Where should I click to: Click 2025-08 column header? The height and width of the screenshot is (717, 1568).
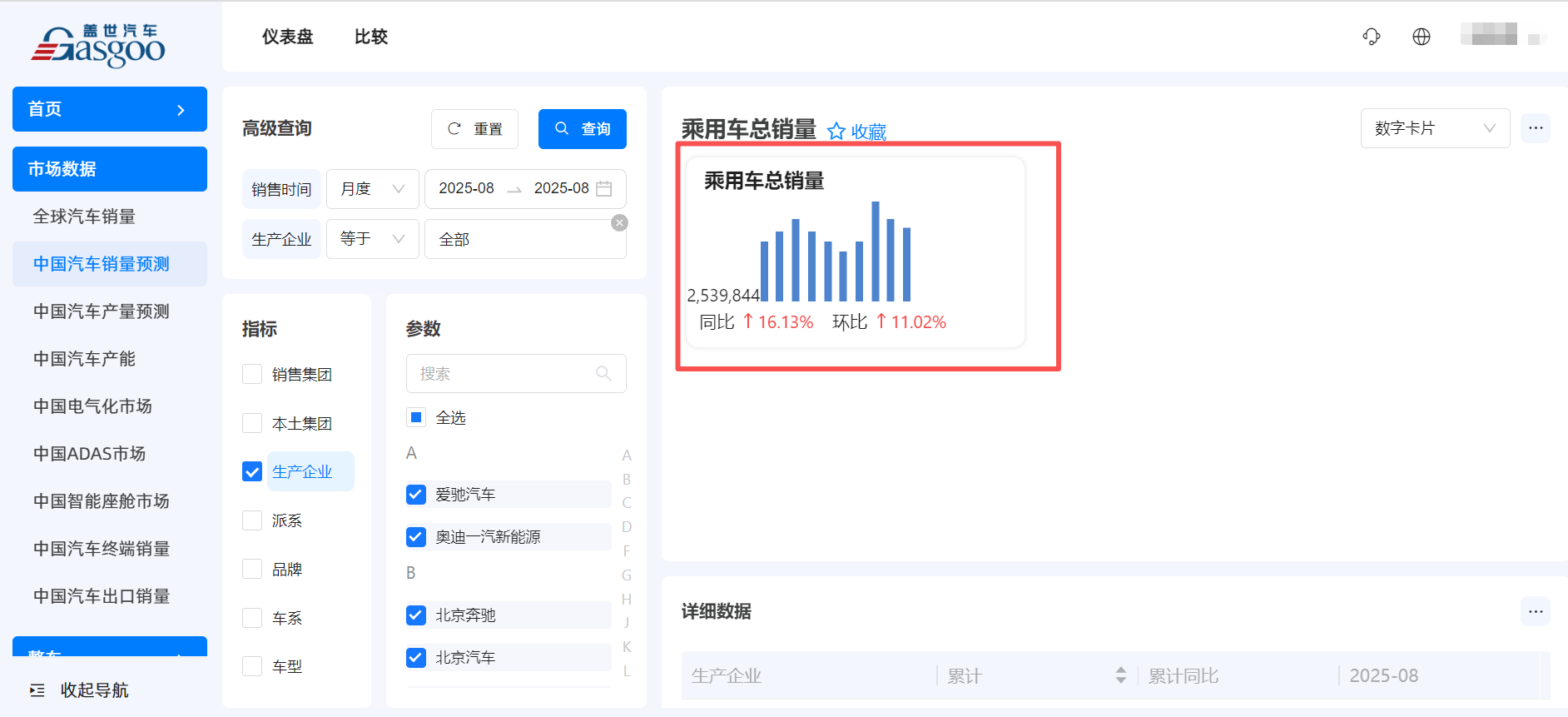pyautogui.click(x=1384, y=675)
